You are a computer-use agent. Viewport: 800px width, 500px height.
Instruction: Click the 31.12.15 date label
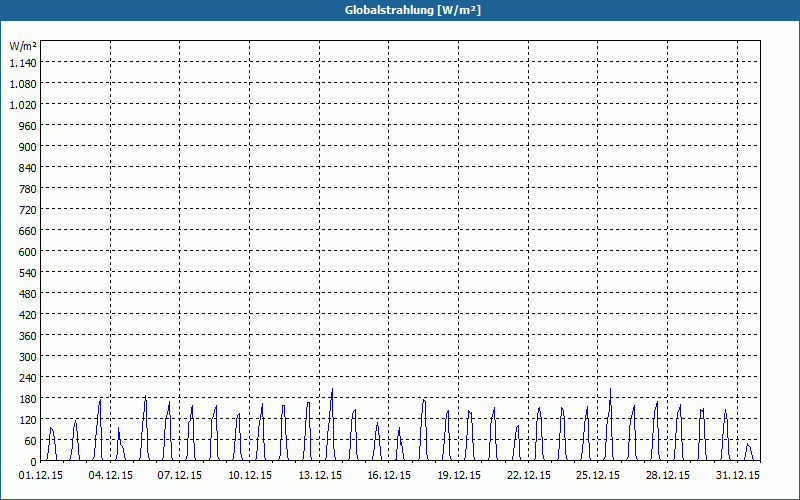click(737, 476)
